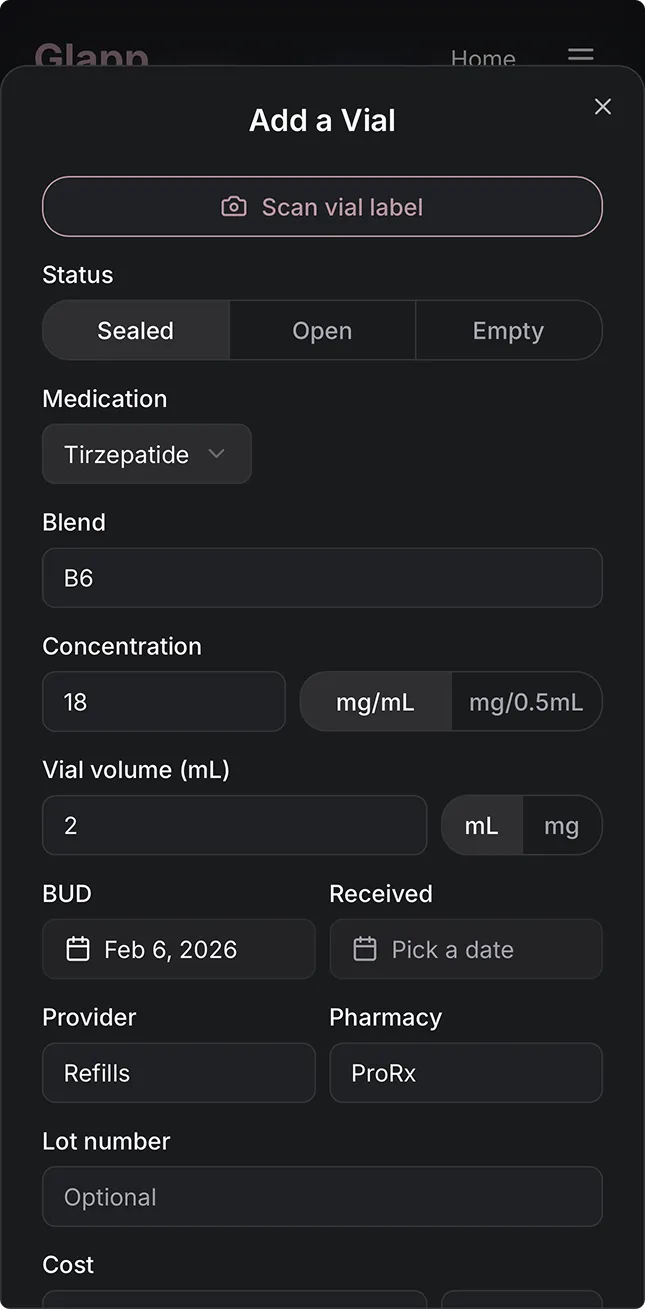The image size is (645, 1309).
Task: Click the optional Lot number field
Action: point(322,1197)
